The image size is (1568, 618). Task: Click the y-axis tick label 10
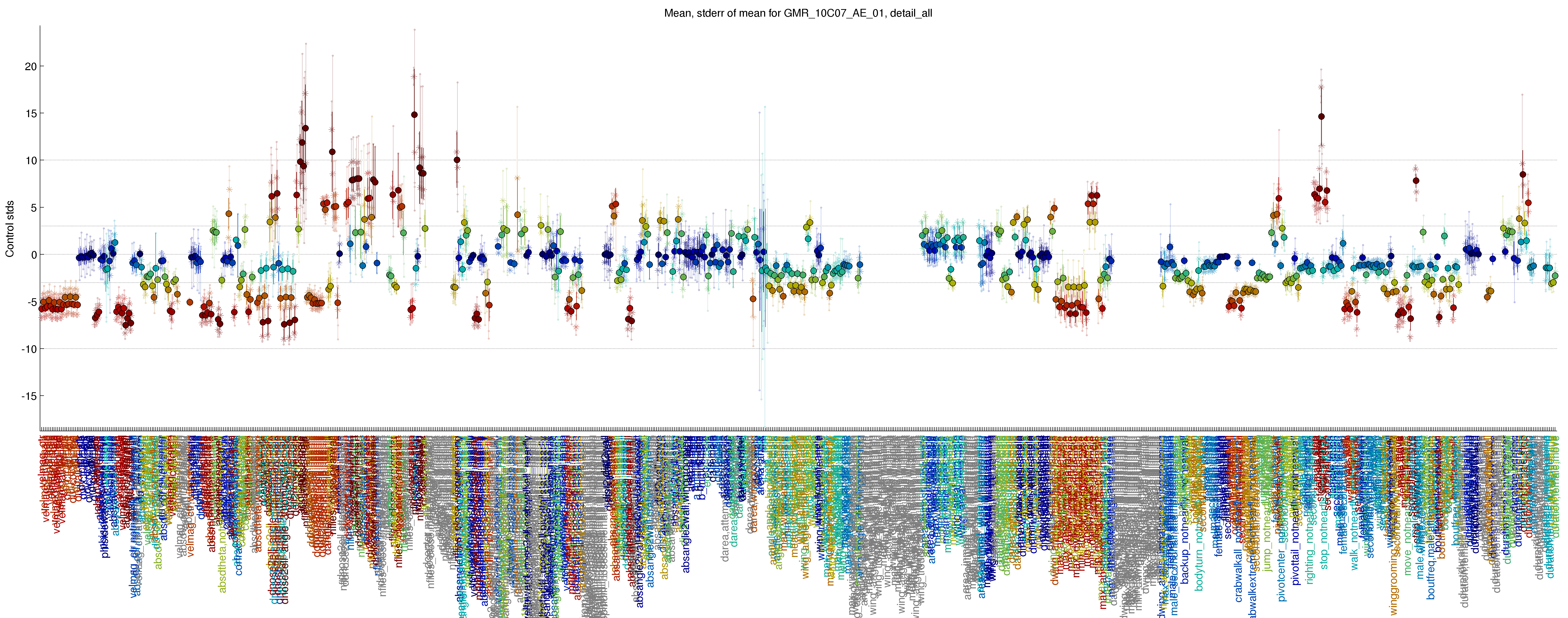click(30, 161)
